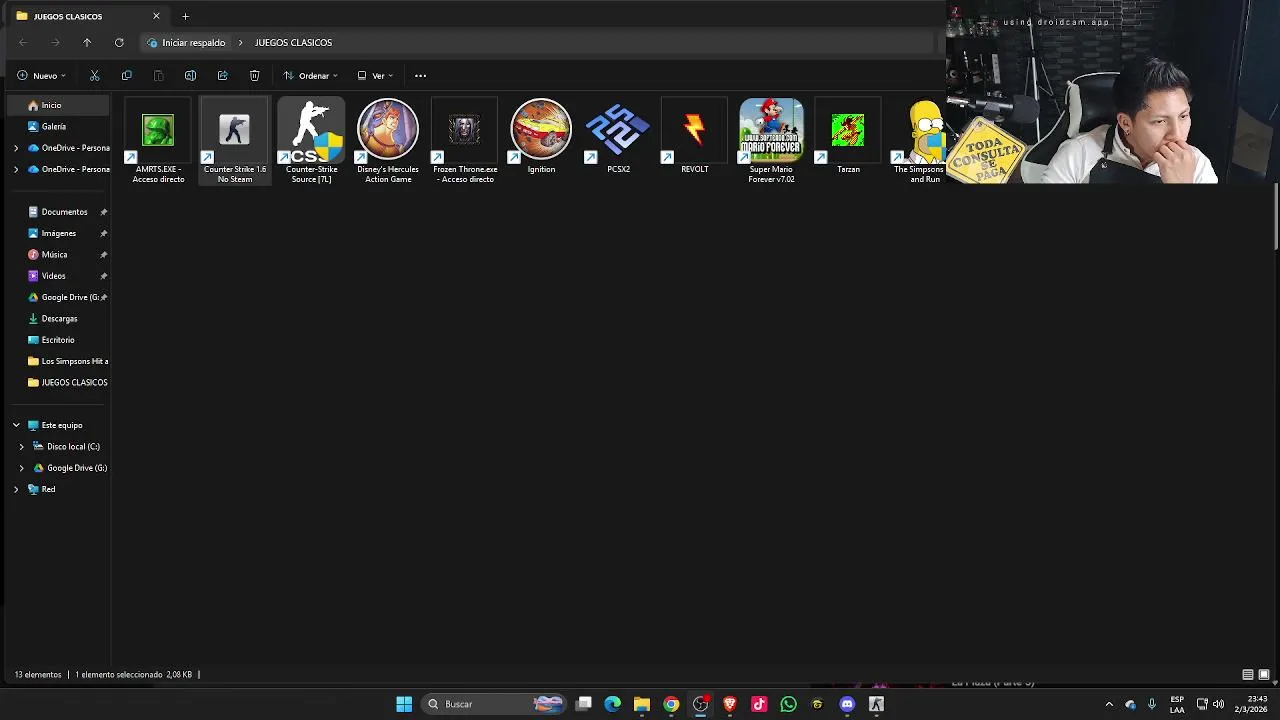
Task: Open Windows Start menu
Action: point(404,704)
